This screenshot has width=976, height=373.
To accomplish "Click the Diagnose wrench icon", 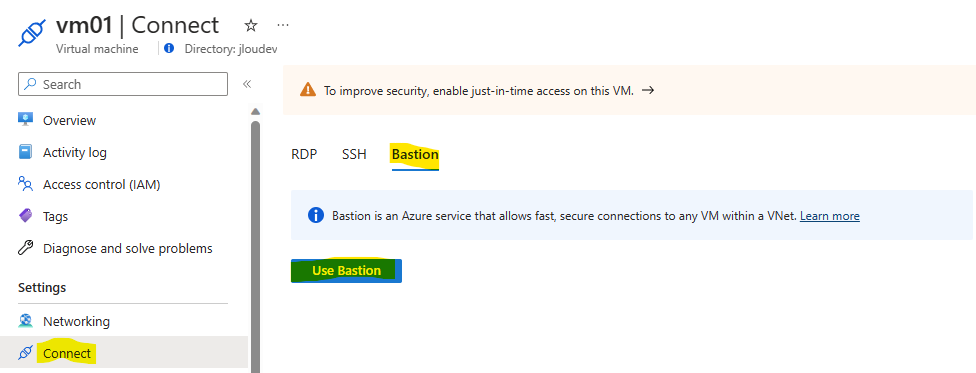I will [x=26, y=248].
